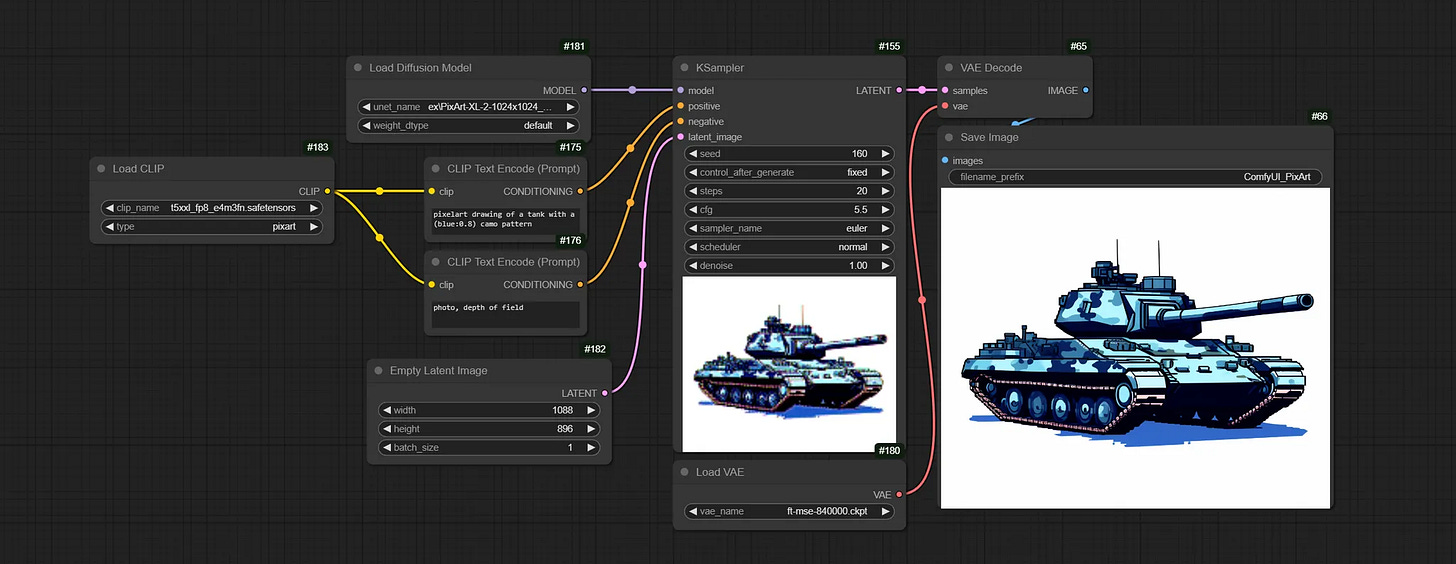Edit the pixelart tank positive prompt text box
This screenshot has height=564, width=1456.
point(505,220)
